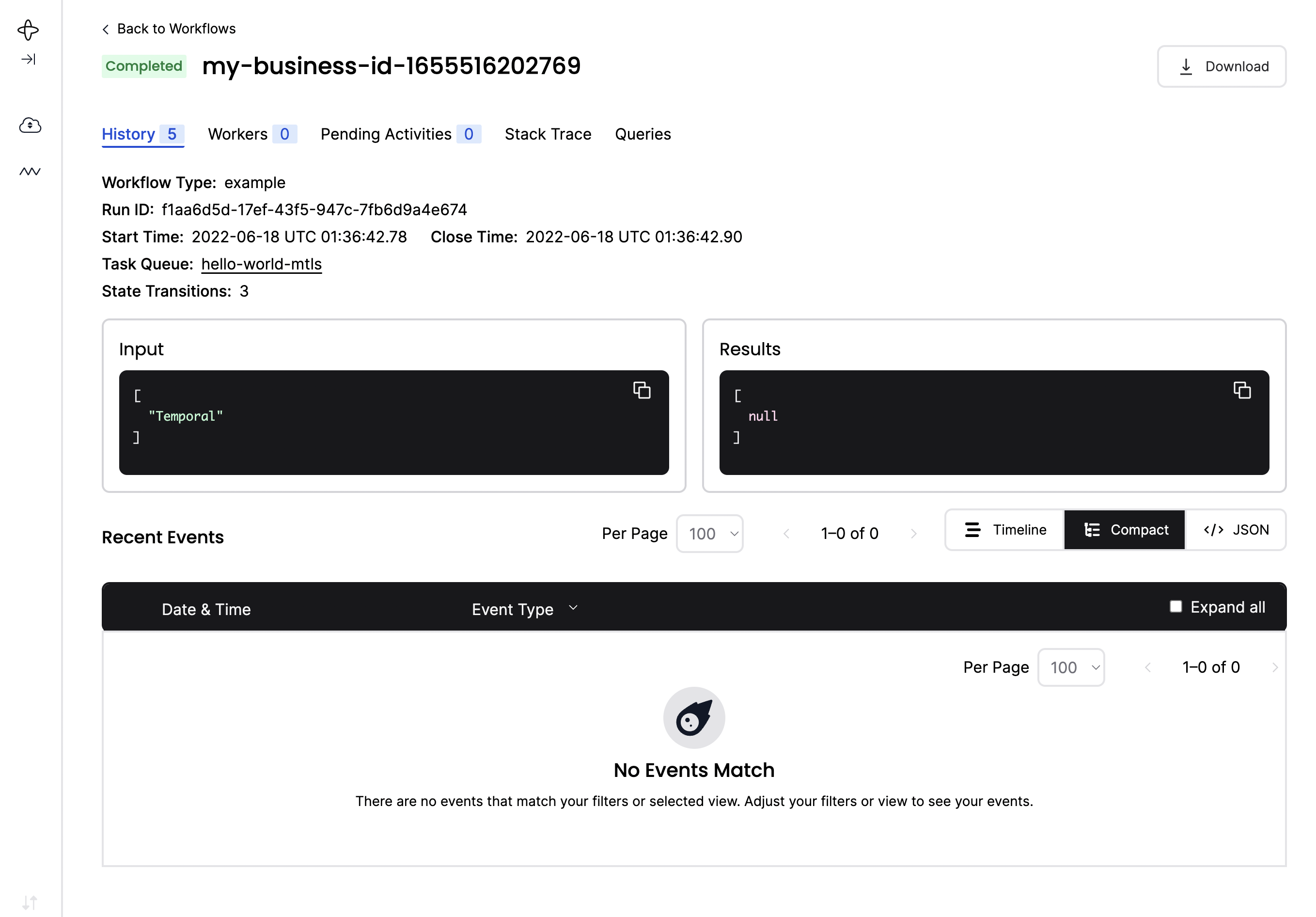Open the hello-world-mtls task queue link
The image size is (1316, 917).
click(261, 264)
